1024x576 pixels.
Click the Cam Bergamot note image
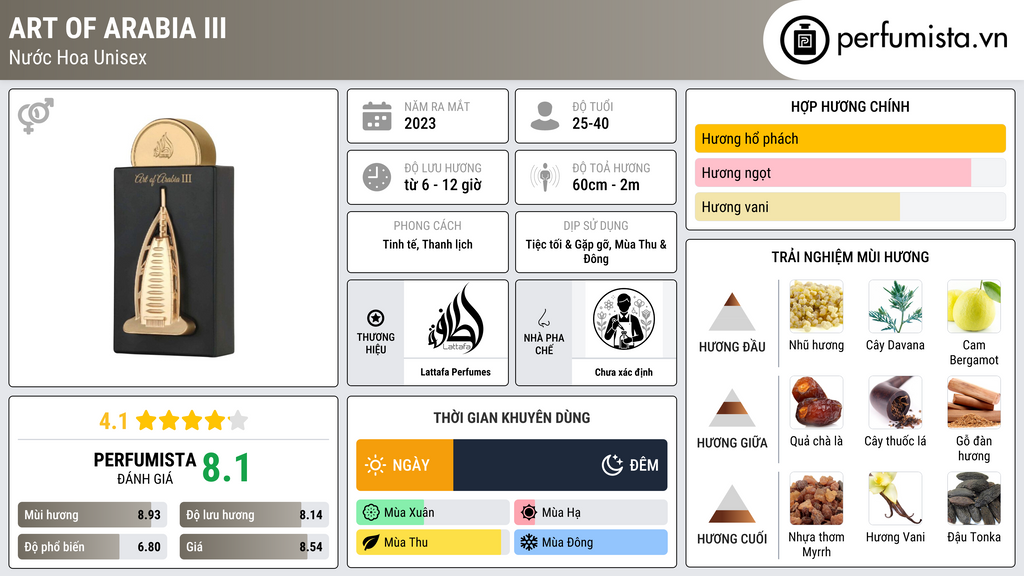click(974, 307)
